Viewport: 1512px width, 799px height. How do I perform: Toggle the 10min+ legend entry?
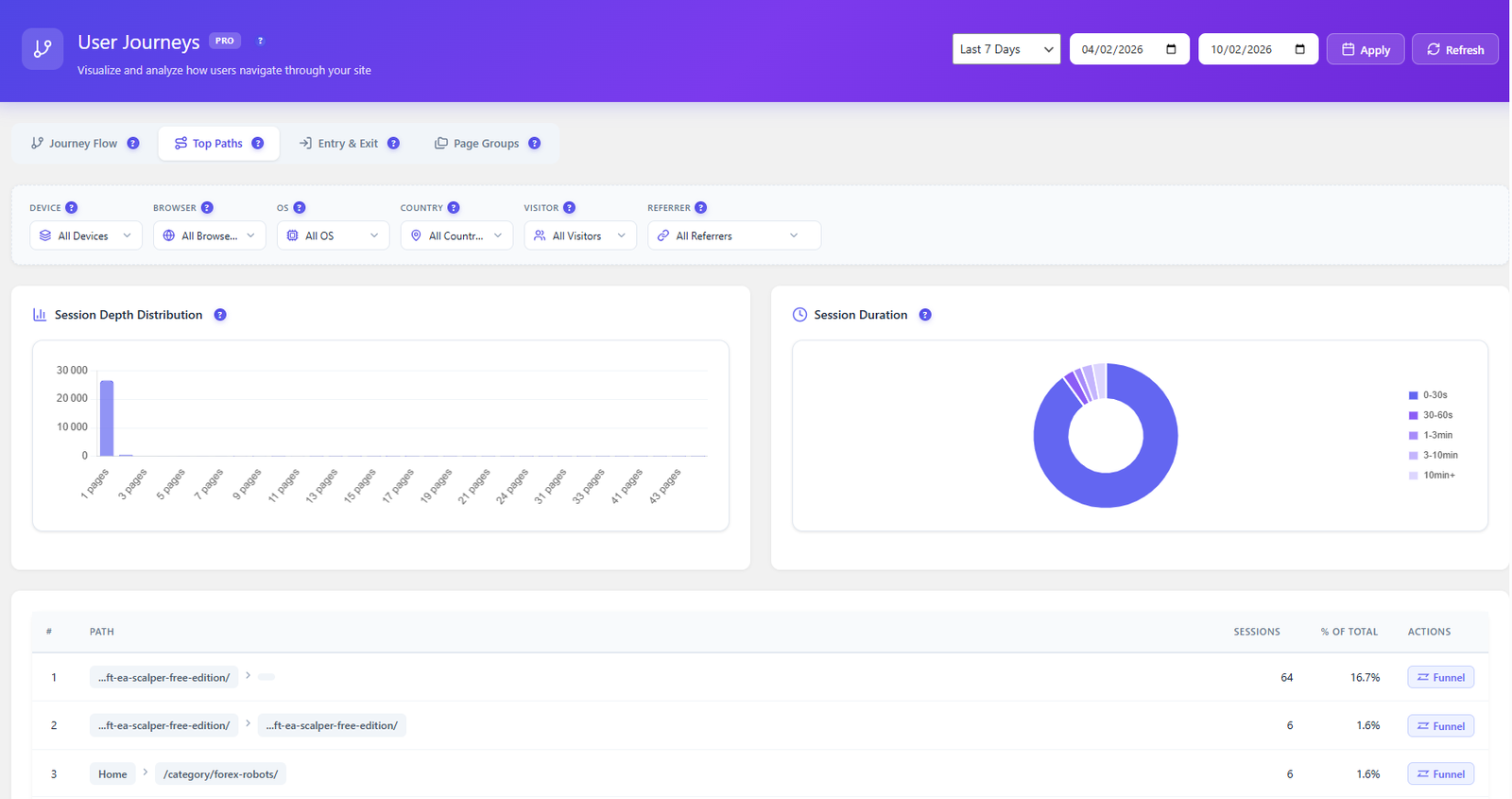click(x=1438, y=475)
